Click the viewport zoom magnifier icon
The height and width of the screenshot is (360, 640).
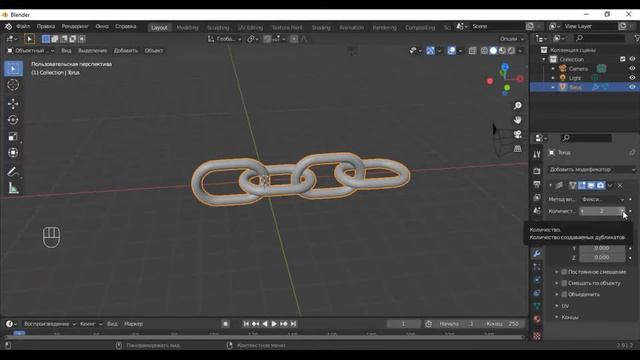(x=518, y=106)
